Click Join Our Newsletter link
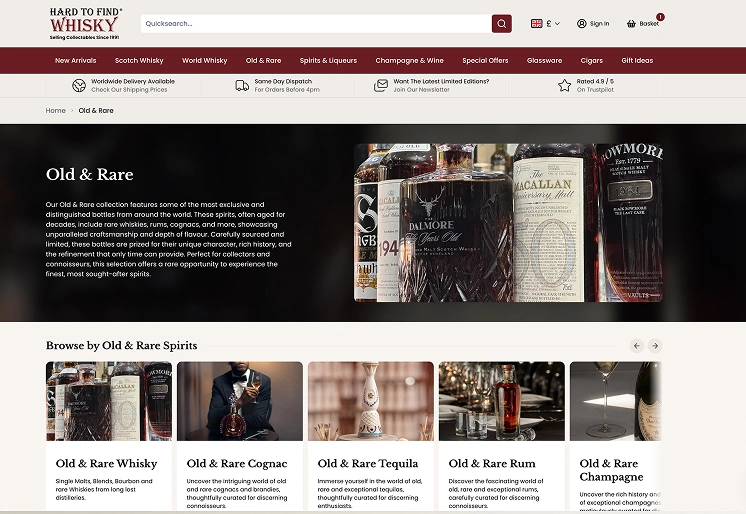Screen dimensions: 746x514 [421, 90]
